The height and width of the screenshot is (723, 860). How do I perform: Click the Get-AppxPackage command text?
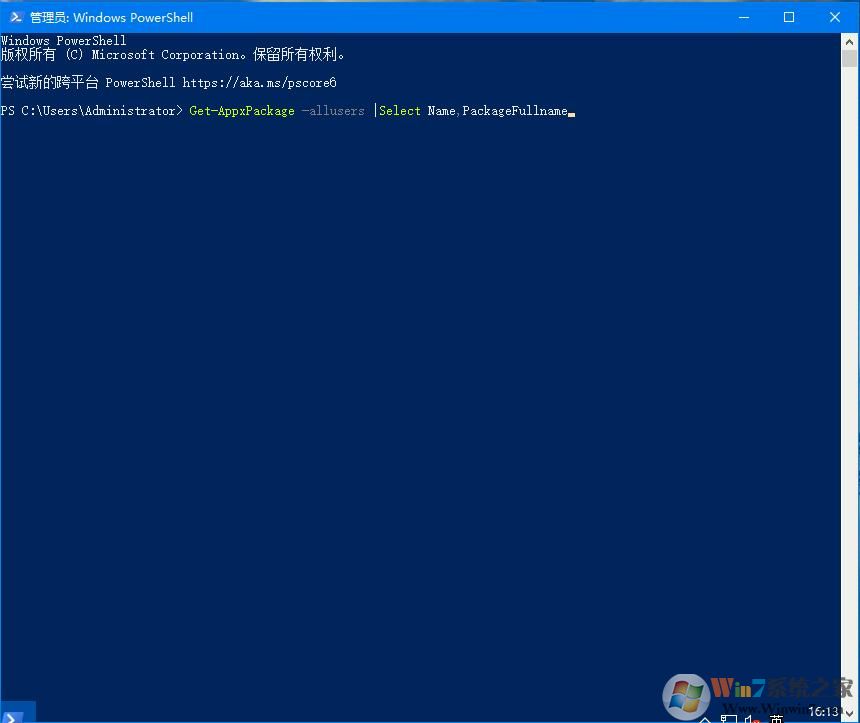242,111
